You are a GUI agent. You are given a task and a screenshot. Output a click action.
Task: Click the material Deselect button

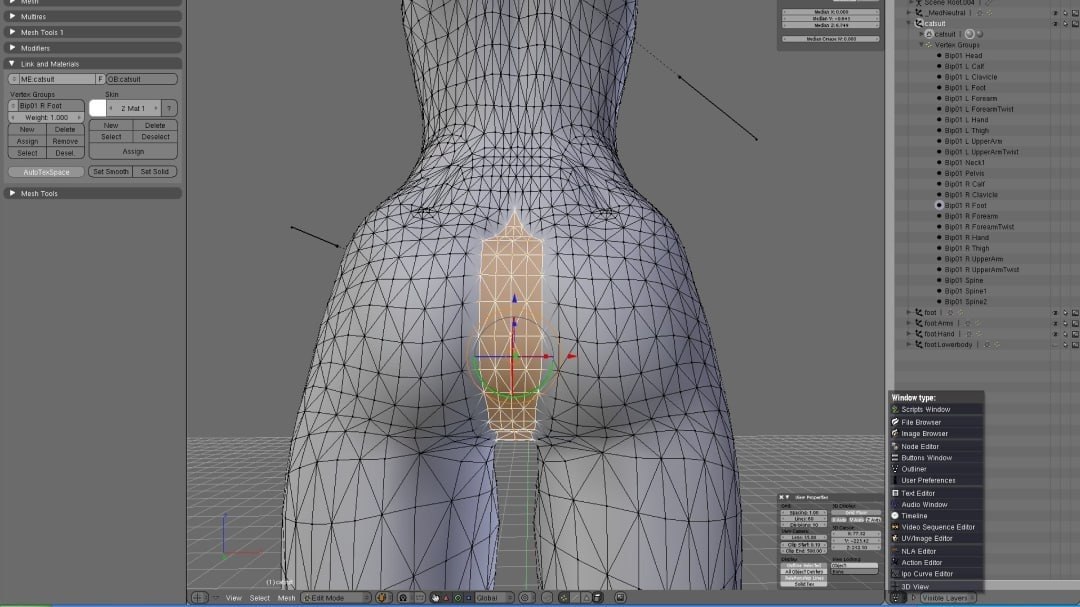coord(155,137)
